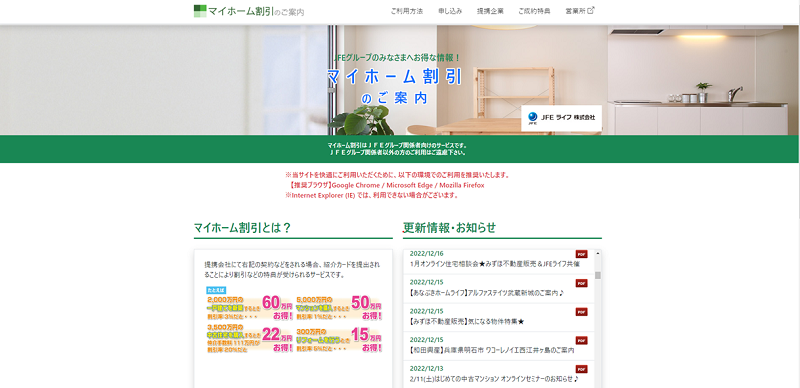This screenshot has width=800, height=388.
Task: Open PDF icon for アルファステイツ武蔵新城 notice
Action: 582,283
